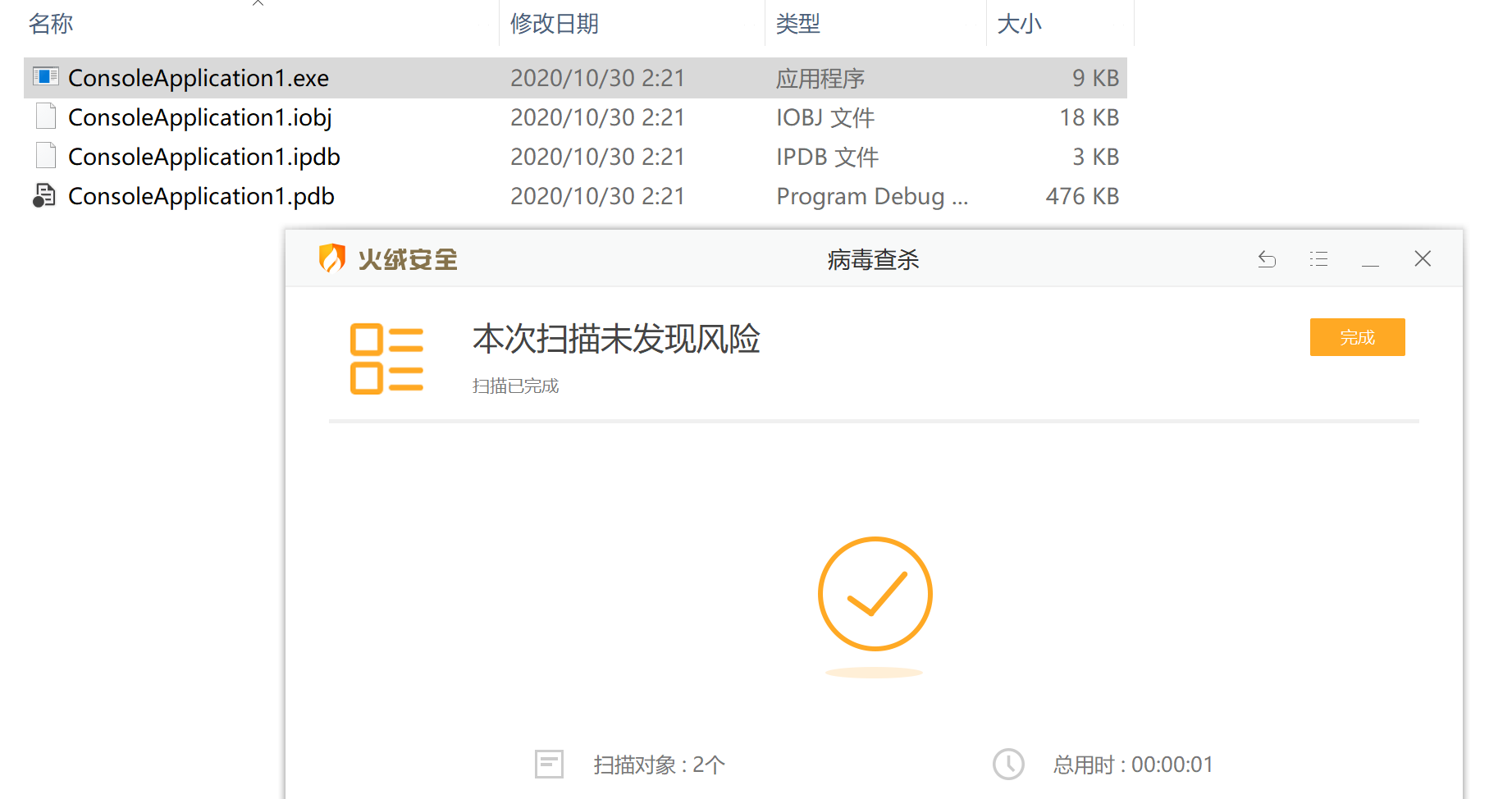Screen dimensions: 1512x799
Task: Click the ConsoleApplication1.pdb file icon
Action: click(x=44, y=196)
